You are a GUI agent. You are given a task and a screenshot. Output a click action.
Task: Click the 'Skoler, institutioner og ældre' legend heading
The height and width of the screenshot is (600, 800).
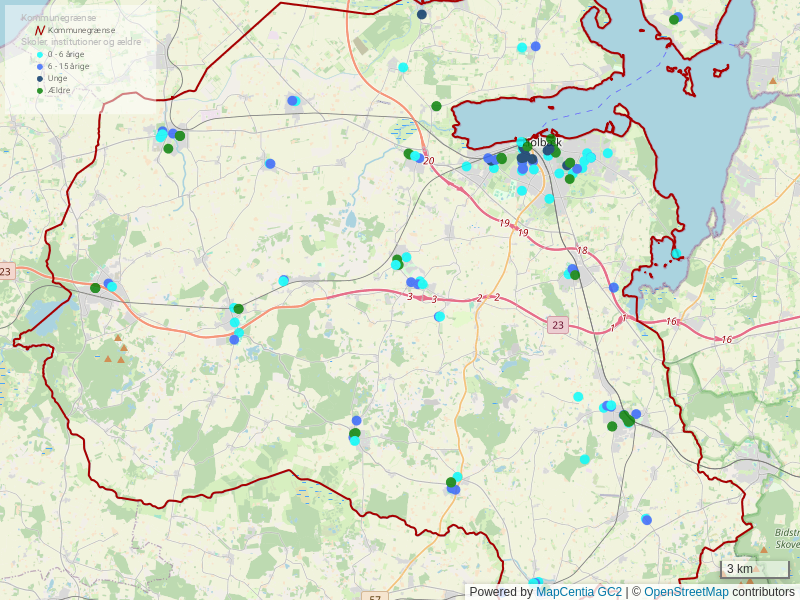pyautogui.click(x=81, y=42)
